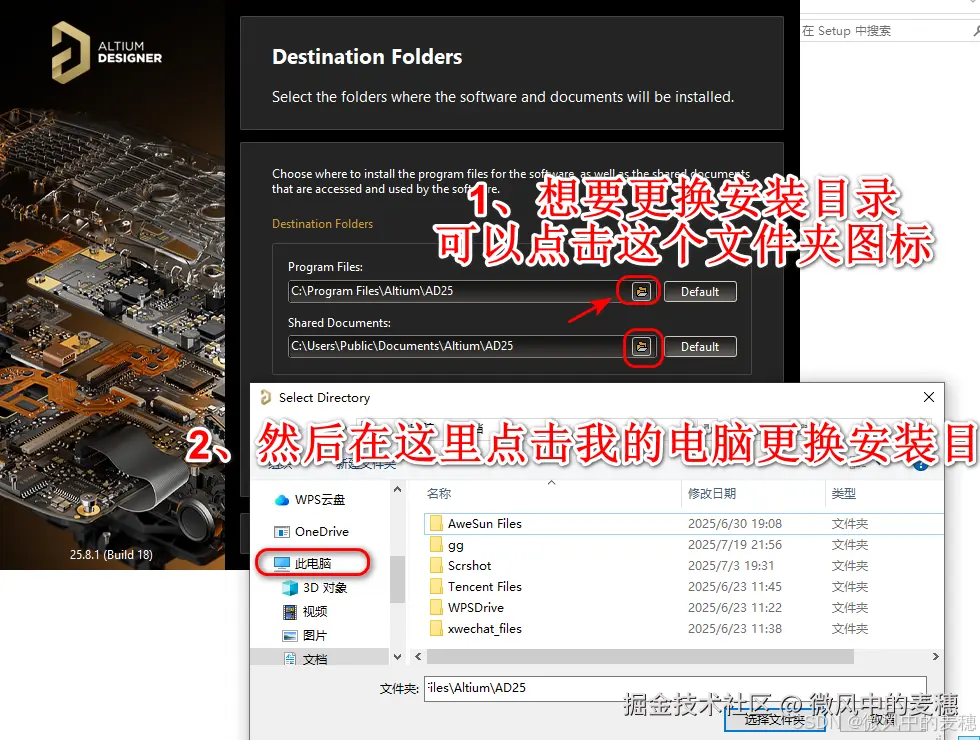The image size is (980, 740).
Task: Open 图片 in the navigation pane
Action: pos(306,635)
